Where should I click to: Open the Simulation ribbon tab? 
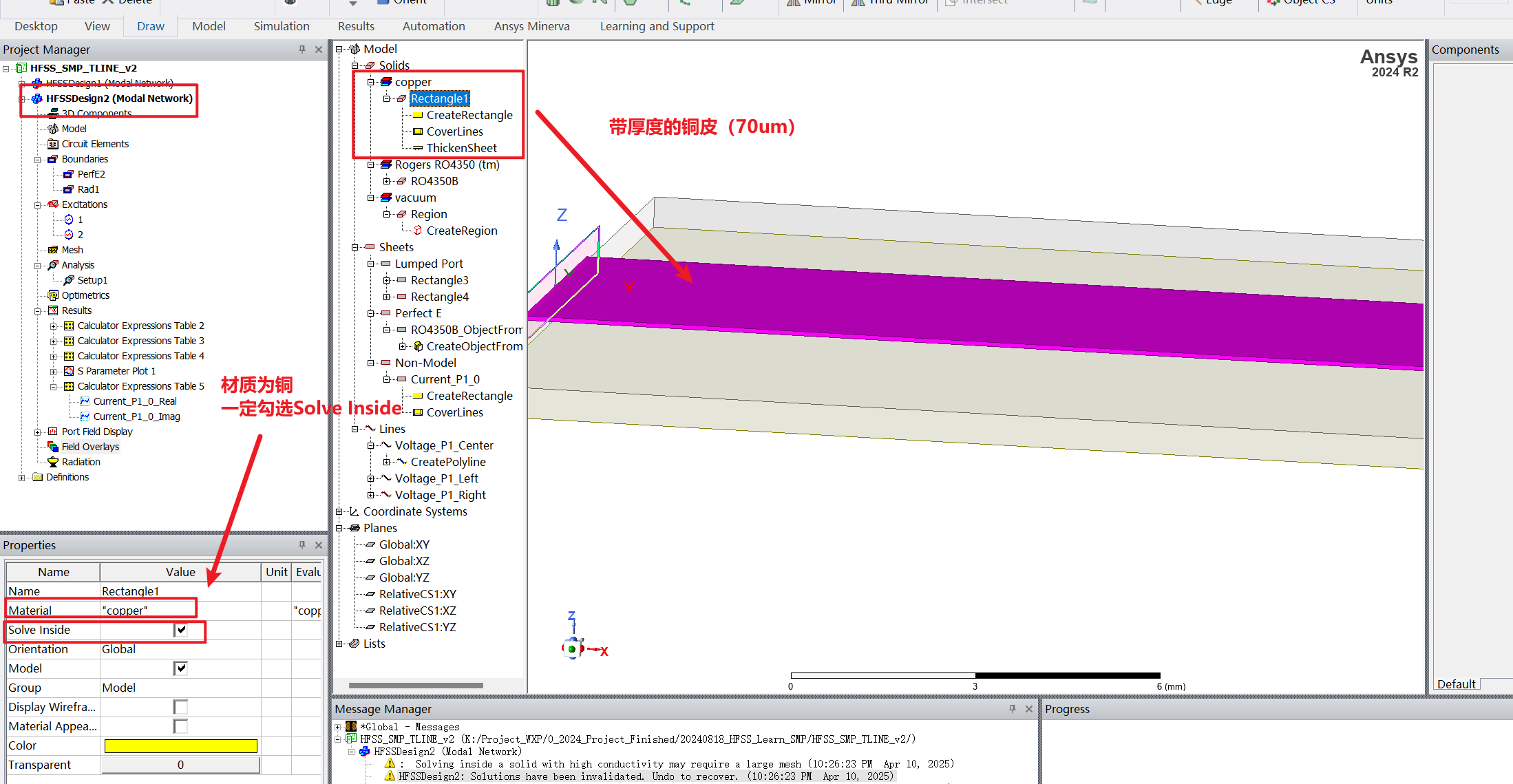pos(282,26)
